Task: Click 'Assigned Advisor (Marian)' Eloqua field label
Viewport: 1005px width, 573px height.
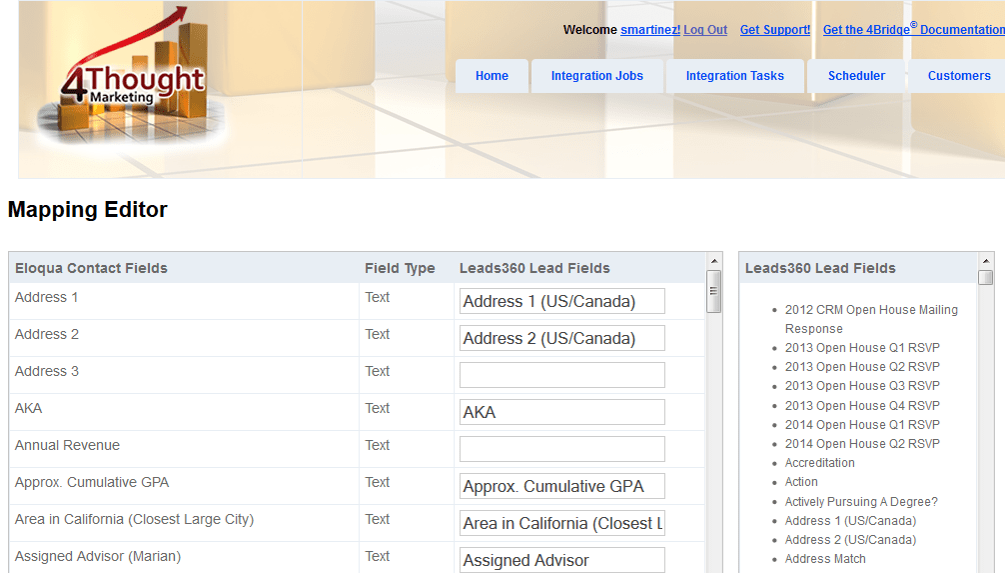Action: point(98,557)
